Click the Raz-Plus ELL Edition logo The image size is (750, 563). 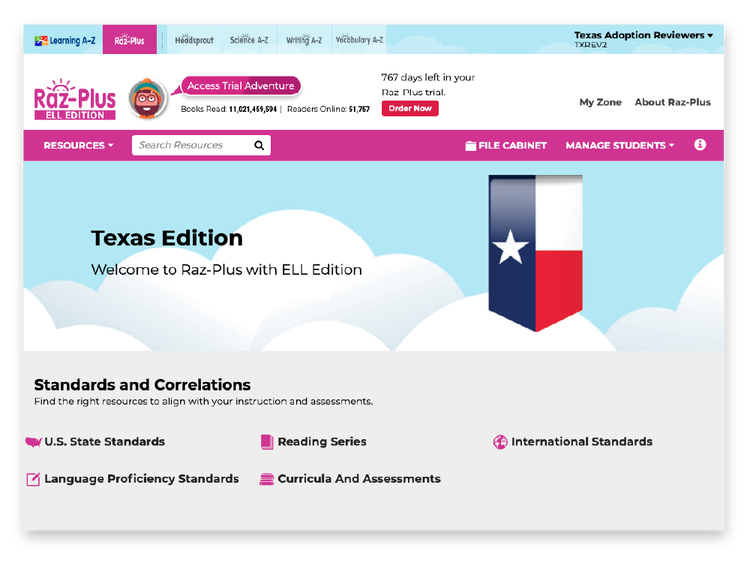coord(75,99)
